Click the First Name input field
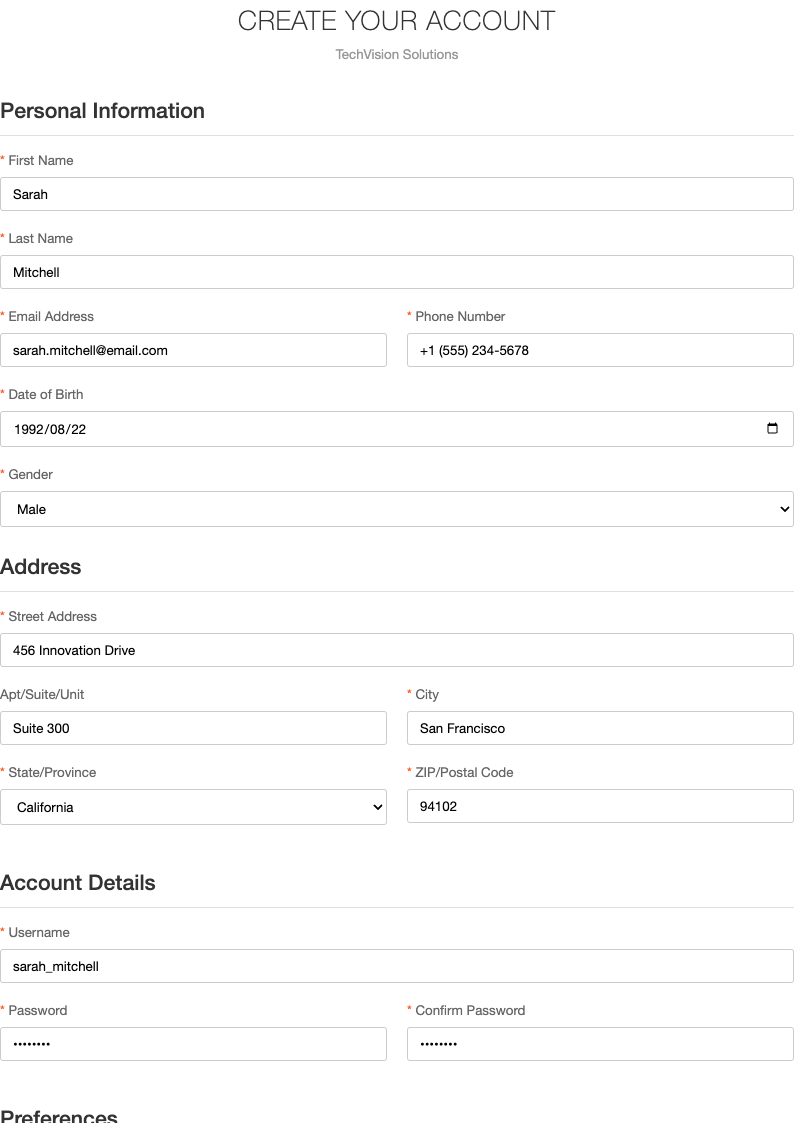Viewport: 794px width, 1123px height. coord(397,193)
